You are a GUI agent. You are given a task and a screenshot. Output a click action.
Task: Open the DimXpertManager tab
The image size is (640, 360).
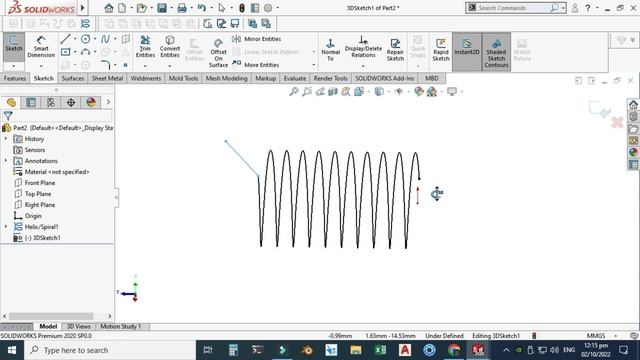71,102
